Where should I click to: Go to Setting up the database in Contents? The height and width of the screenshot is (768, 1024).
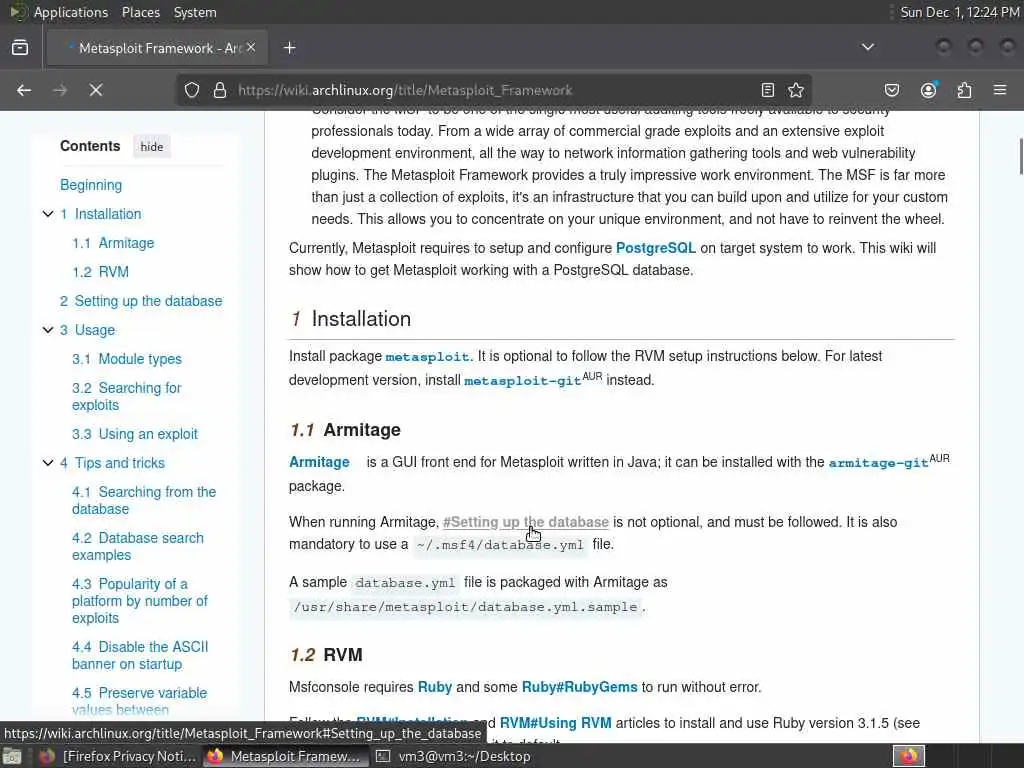point(141,301)
